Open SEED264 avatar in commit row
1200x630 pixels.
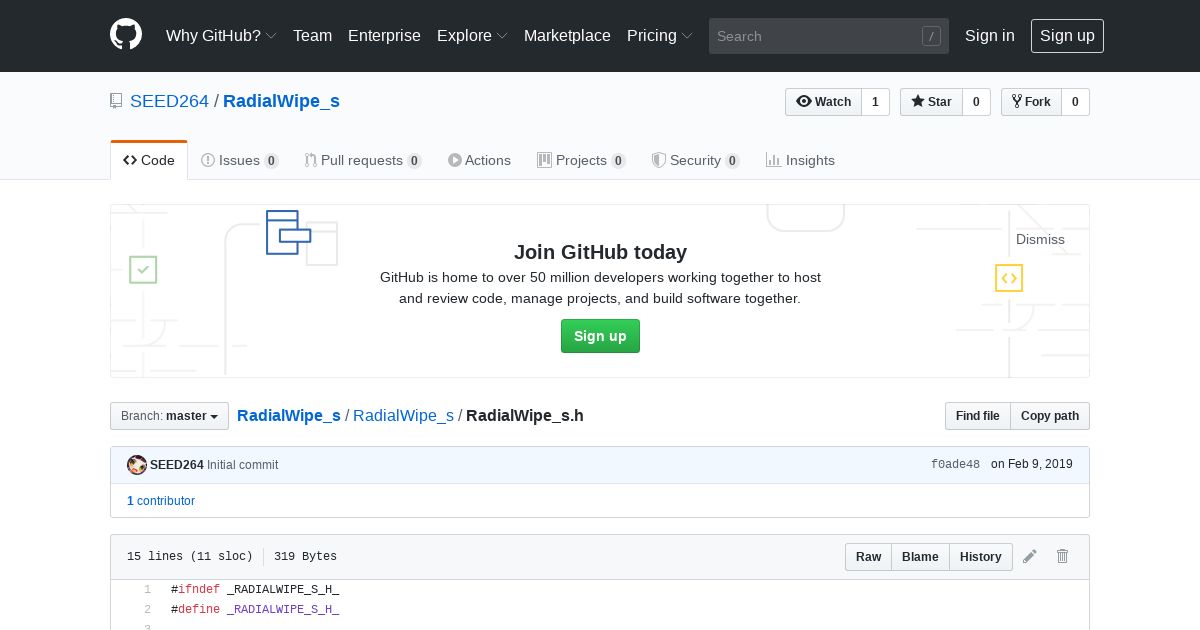[x=137, y=465]
